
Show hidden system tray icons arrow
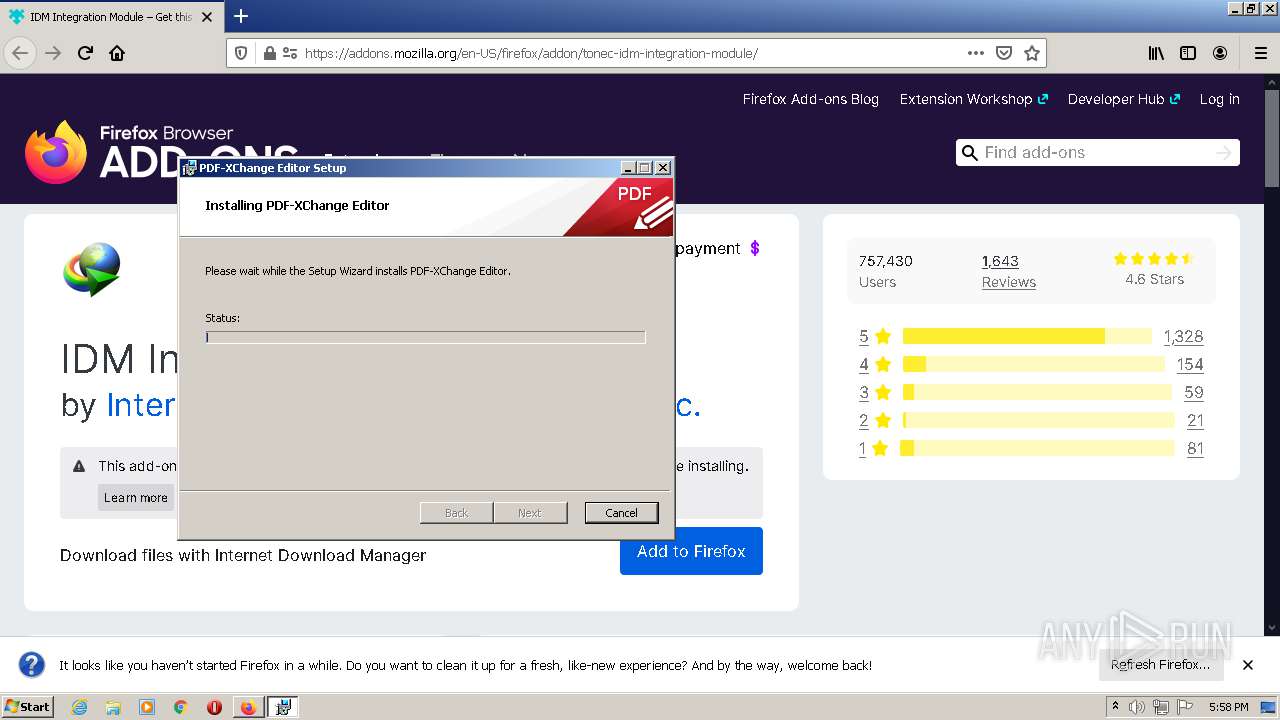click(1115, 706)
